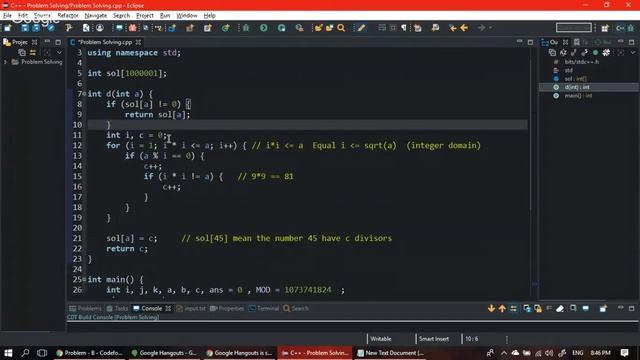Click the Run green play button
The height and width of the screenshot is (360, 640).
[264, 28]
